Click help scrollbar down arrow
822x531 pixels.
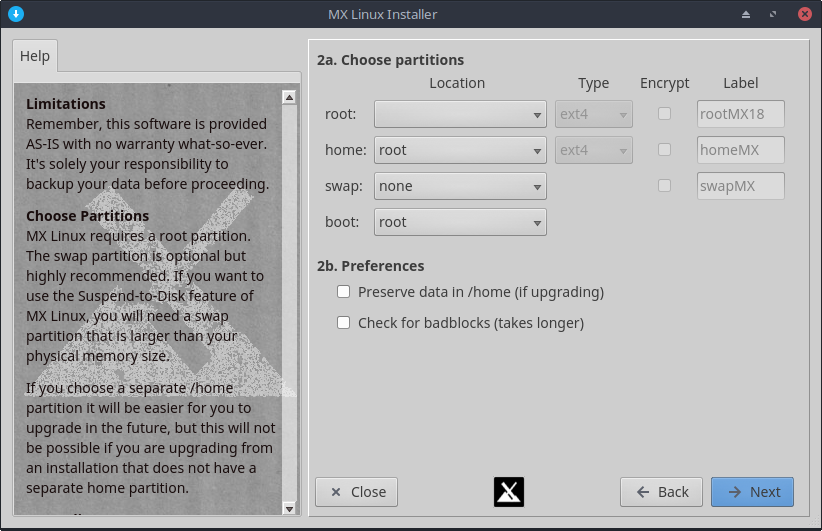[x=289, y=508]
